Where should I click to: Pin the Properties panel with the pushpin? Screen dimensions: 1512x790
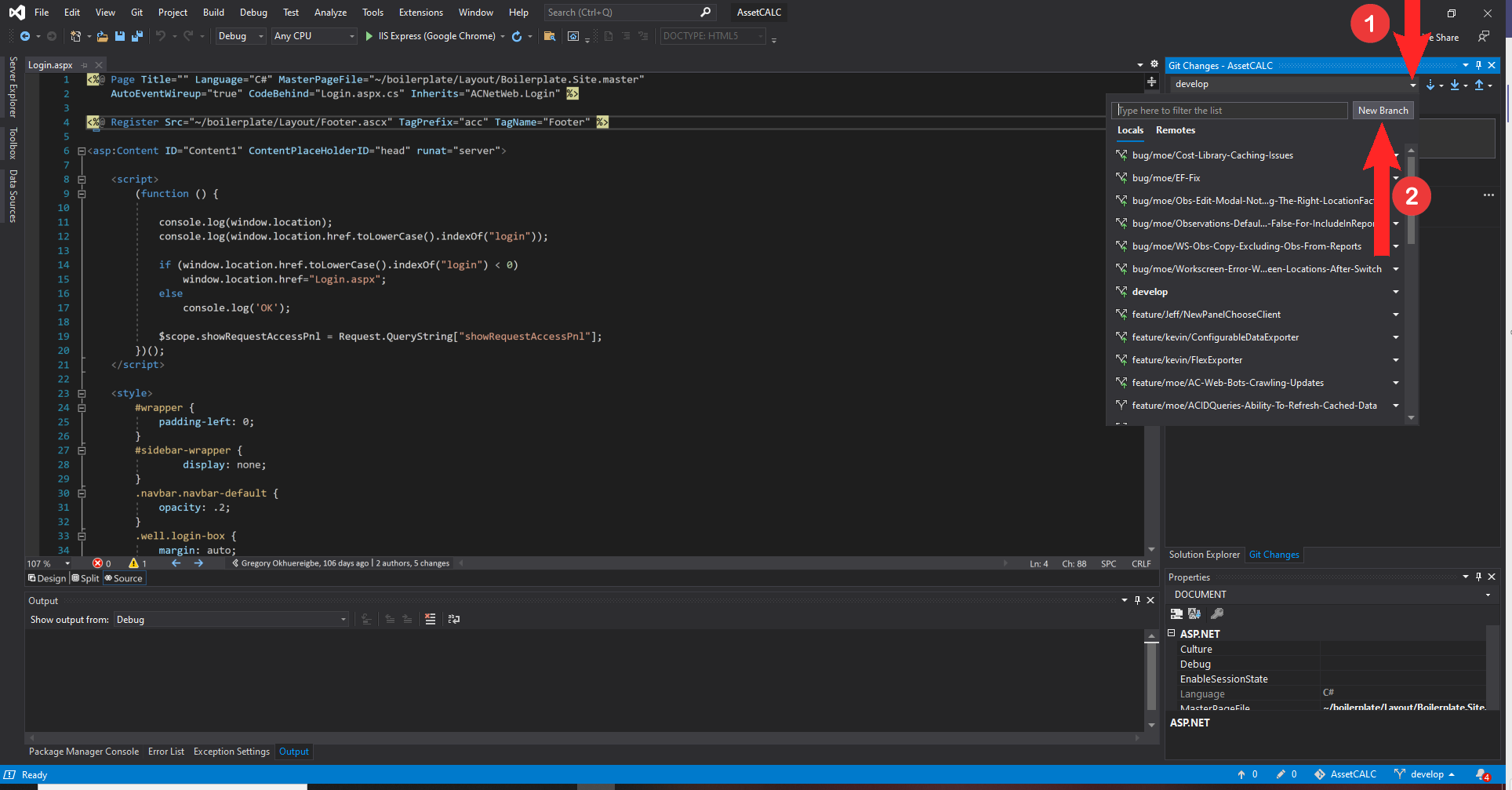coord(1478,577)
